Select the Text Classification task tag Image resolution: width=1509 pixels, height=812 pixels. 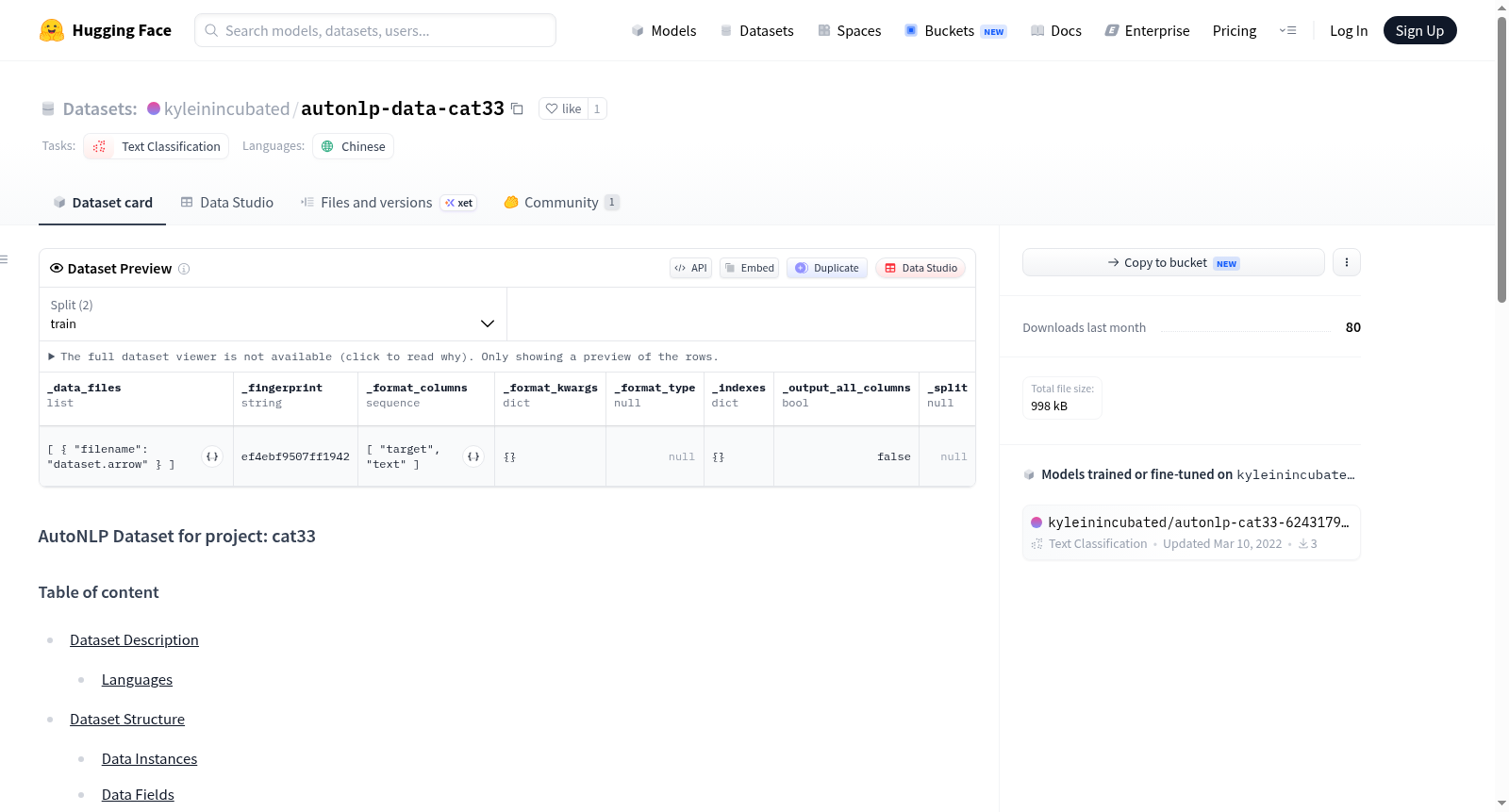157,146
